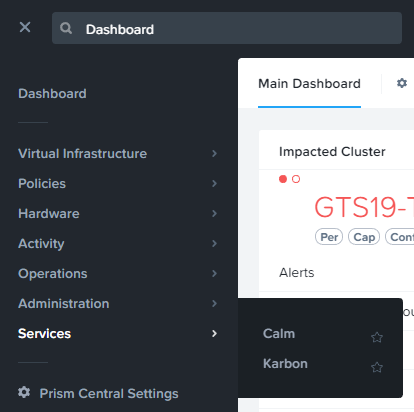Favorite Calm with its star icon
The height and width of the screenshot is (412, 414).
[377, 337]
